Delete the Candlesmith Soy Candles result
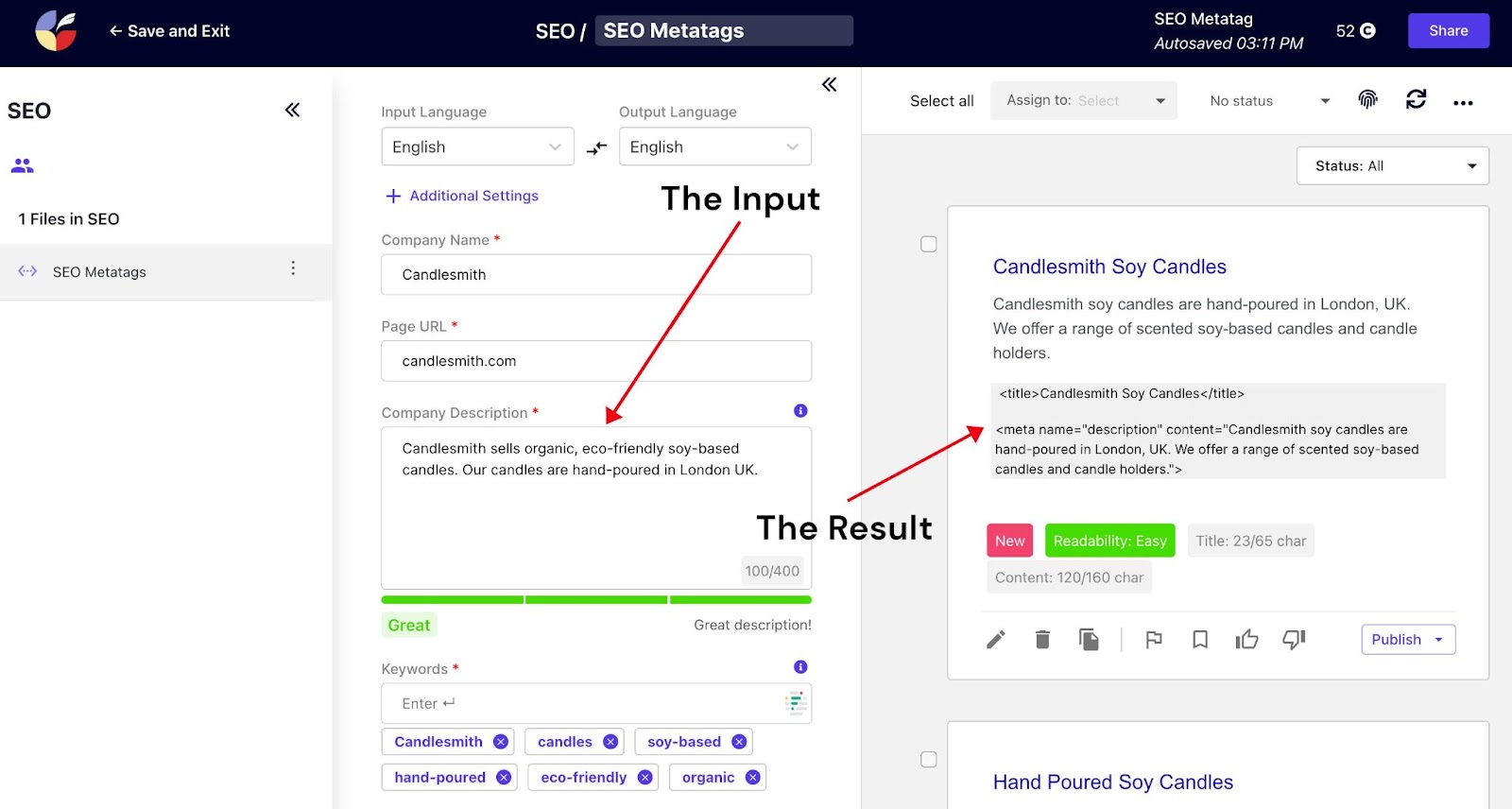This screenshot has height=809, width=1512. pos(1042,640)
